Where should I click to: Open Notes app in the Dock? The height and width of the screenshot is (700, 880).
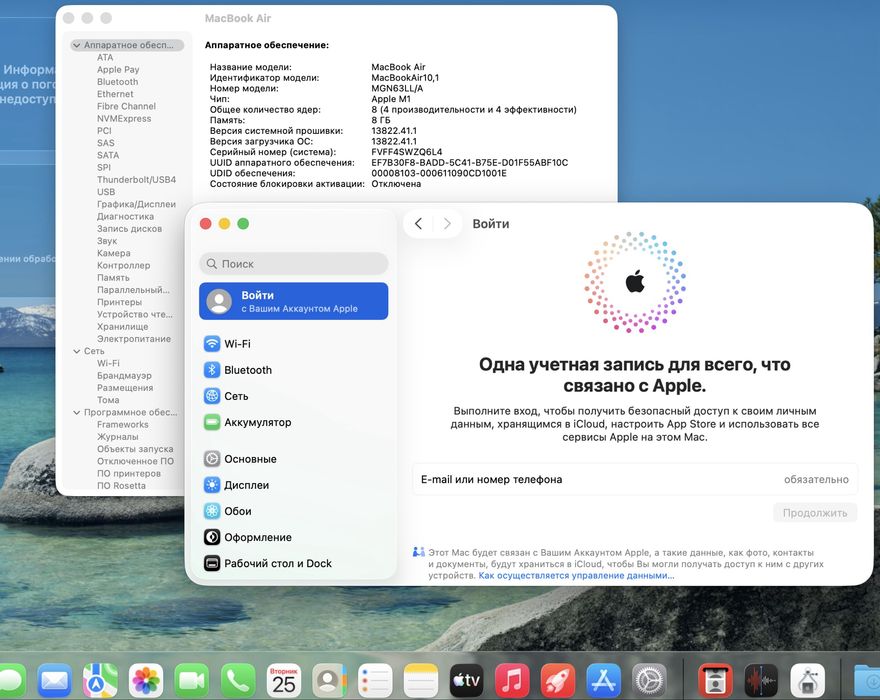click(421, 680)
